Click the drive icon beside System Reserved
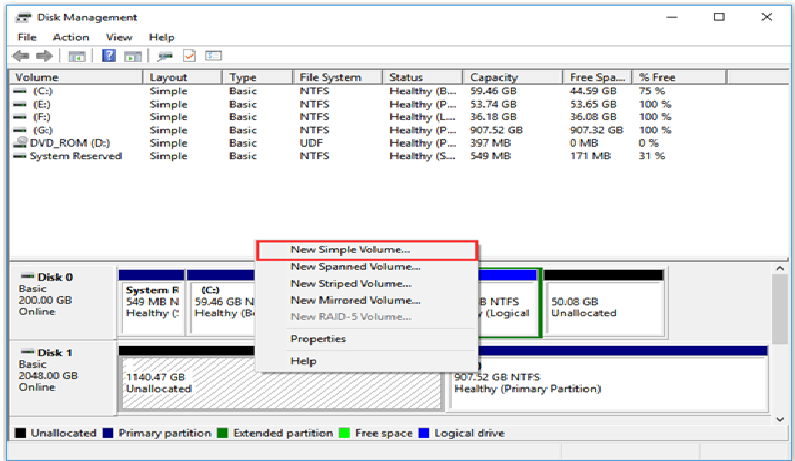 coord(20,156)
